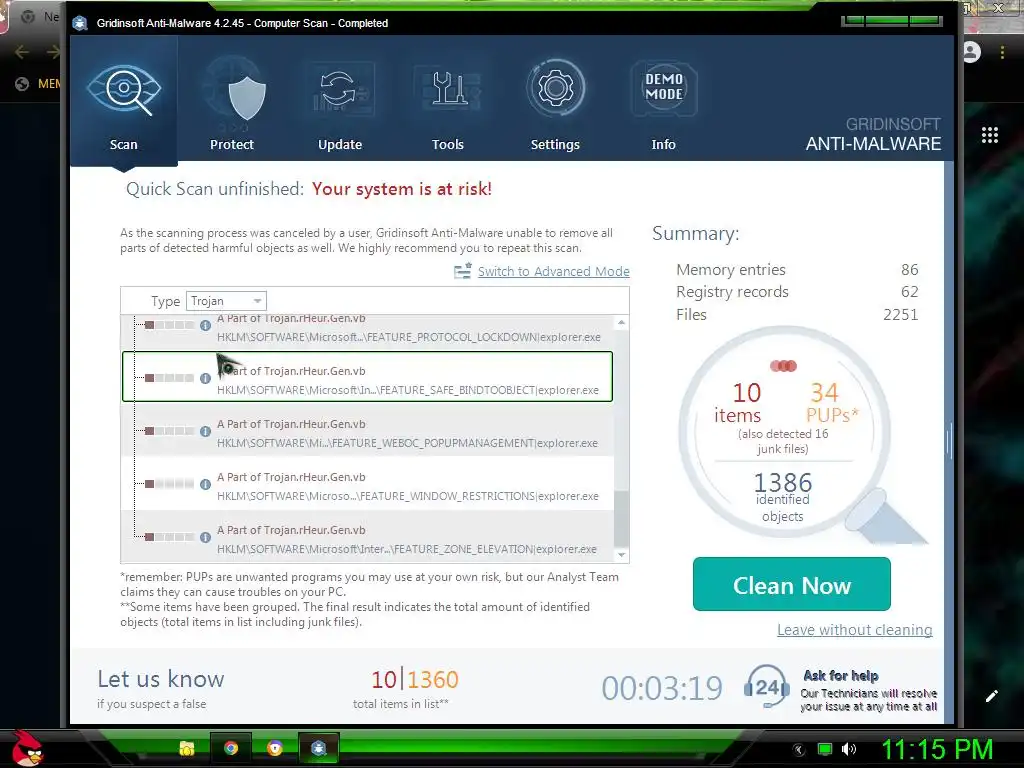
Task: Click the Registry records count 62
Action: point(909,292)
